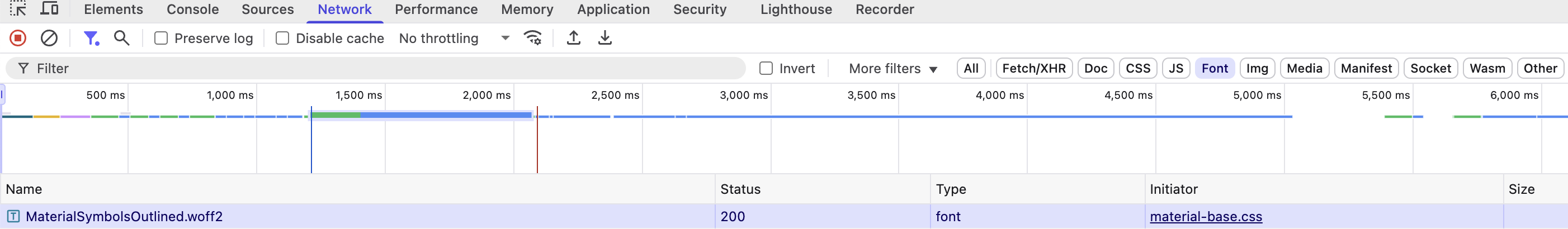Image resolution: width=1568 pixels, height=229 pixels.
Task: Expand More filters menu
Action: (893, 69)
